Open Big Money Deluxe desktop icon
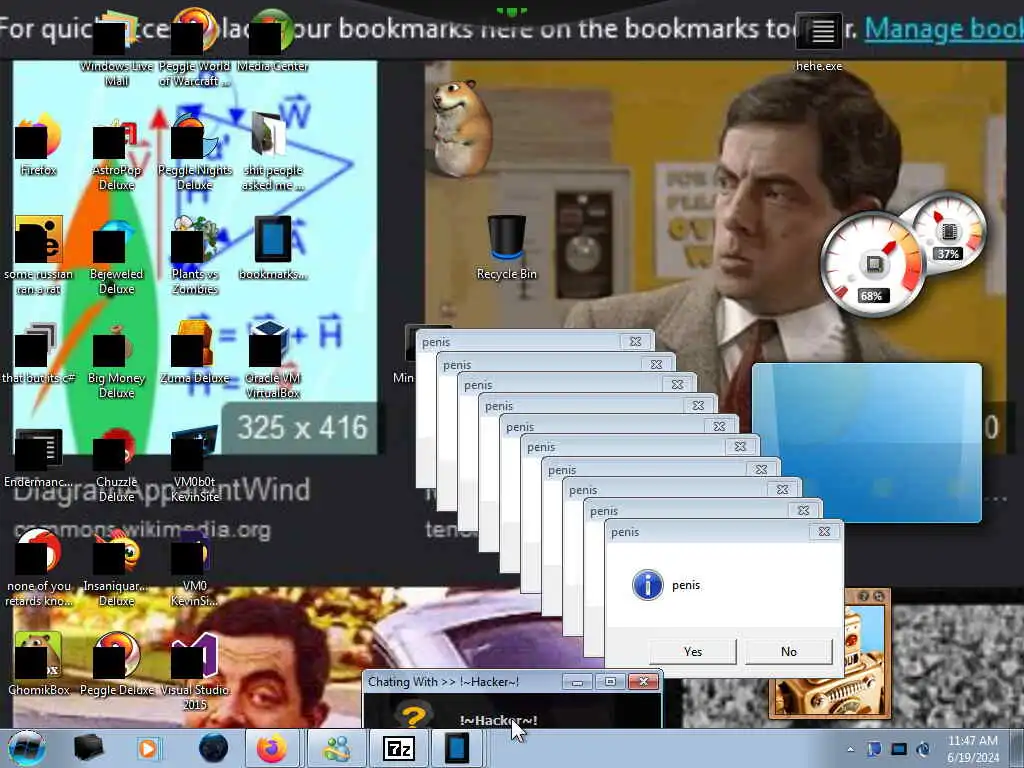This screenshot has width=1024, height=768. [x=116, y=360]
